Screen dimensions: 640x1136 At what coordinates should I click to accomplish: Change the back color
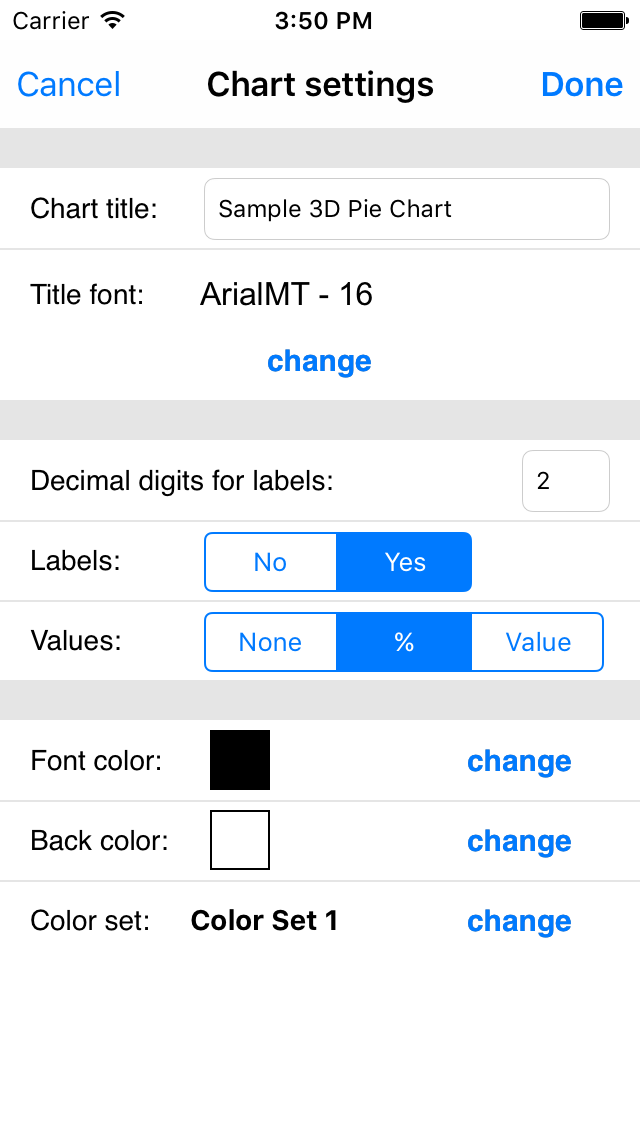pyautogui.click(x=519, y=841)
